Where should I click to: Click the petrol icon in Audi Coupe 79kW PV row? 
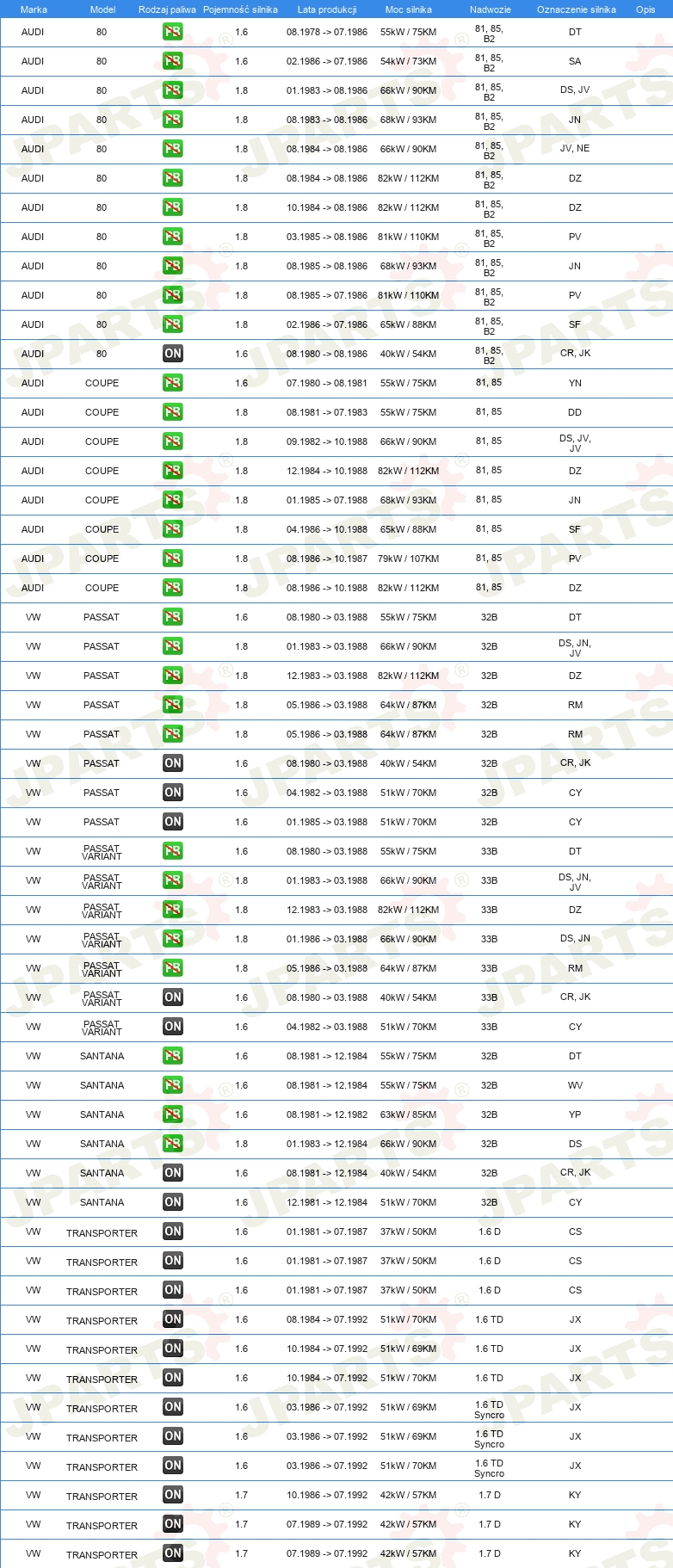[x=173, y=559]
